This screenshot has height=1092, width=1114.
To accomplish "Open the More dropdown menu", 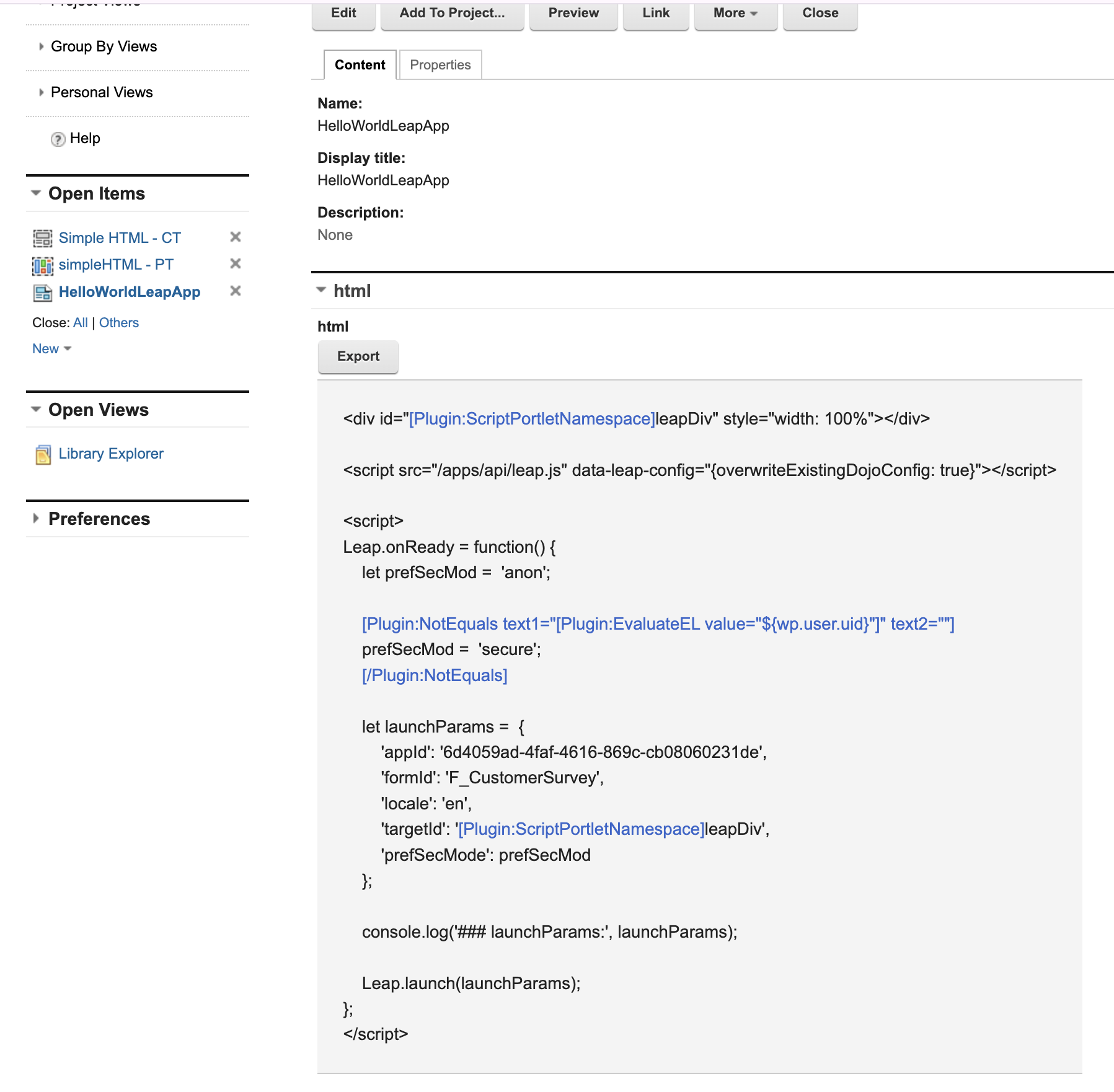I will 735,13.
